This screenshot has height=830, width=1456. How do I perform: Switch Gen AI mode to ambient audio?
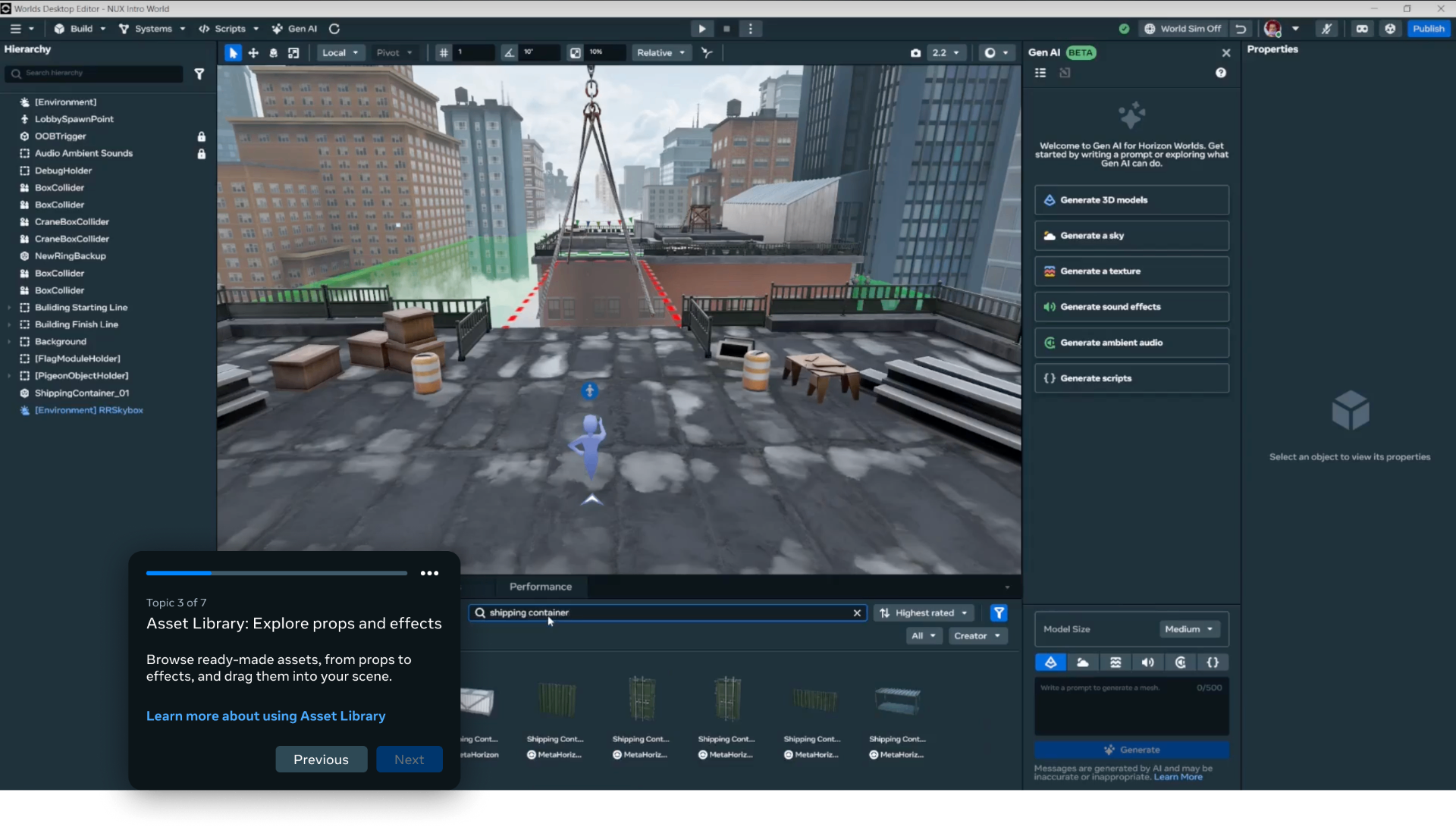click(1181, 662)
